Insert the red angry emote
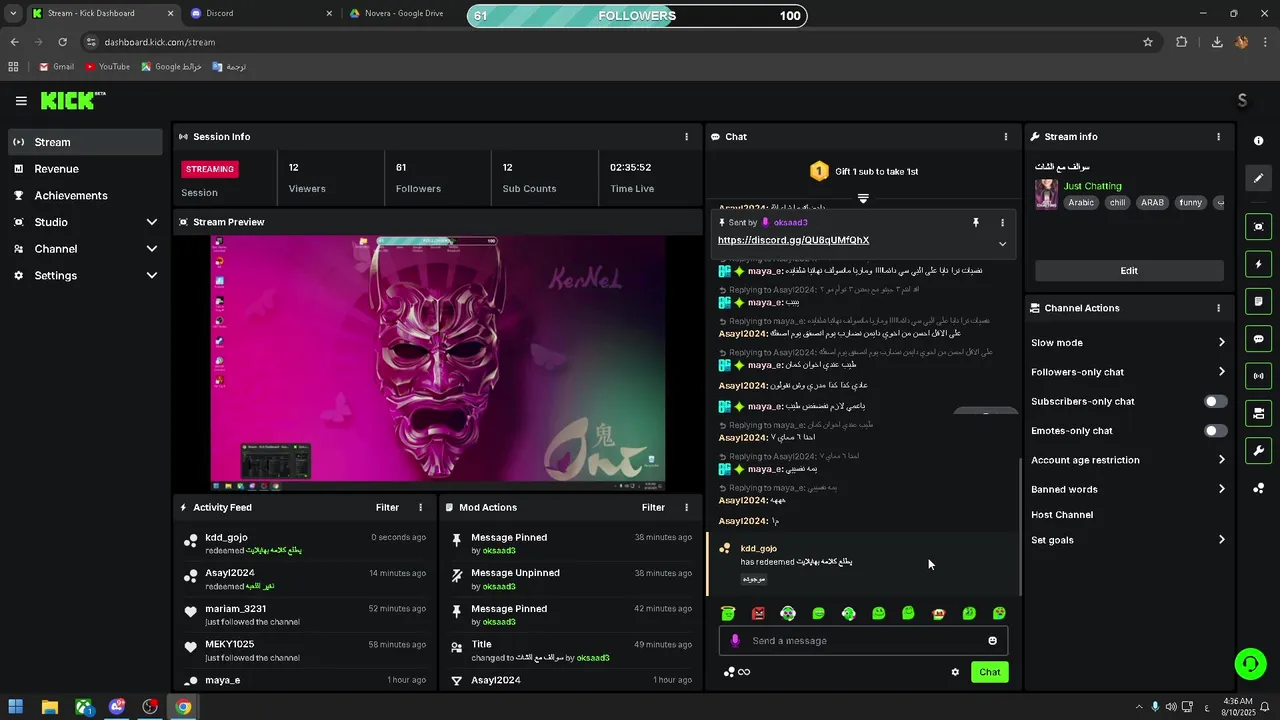Viewport: 1280px width, 720px height. click(x=758, y=614)
